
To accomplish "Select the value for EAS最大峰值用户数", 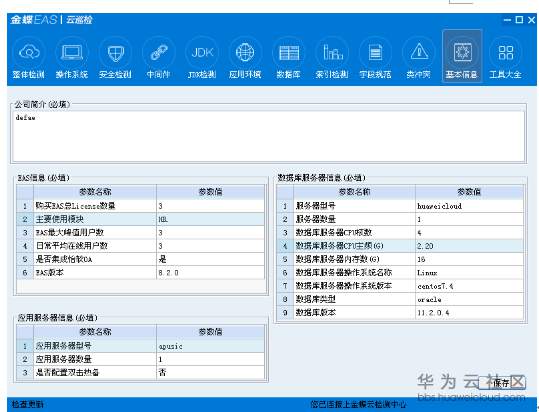I will coord(210,233).
